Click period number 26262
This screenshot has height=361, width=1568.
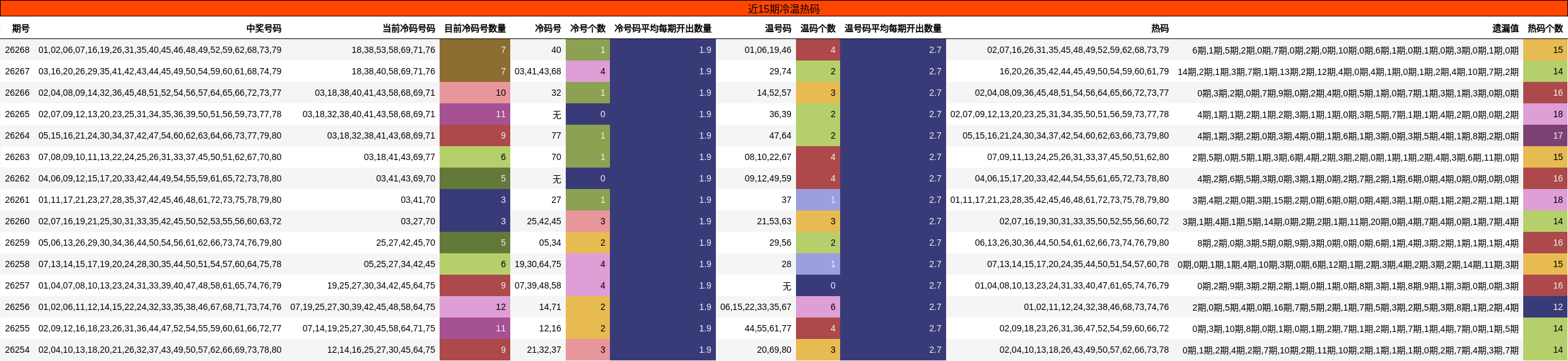coord(17,178)
